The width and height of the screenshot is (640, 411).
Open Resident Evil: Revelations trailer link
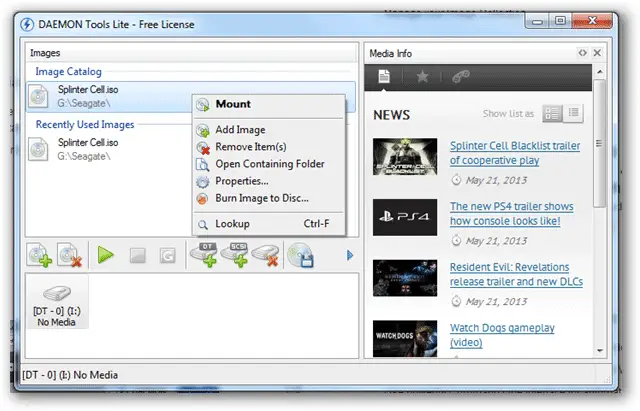point(516,274)
